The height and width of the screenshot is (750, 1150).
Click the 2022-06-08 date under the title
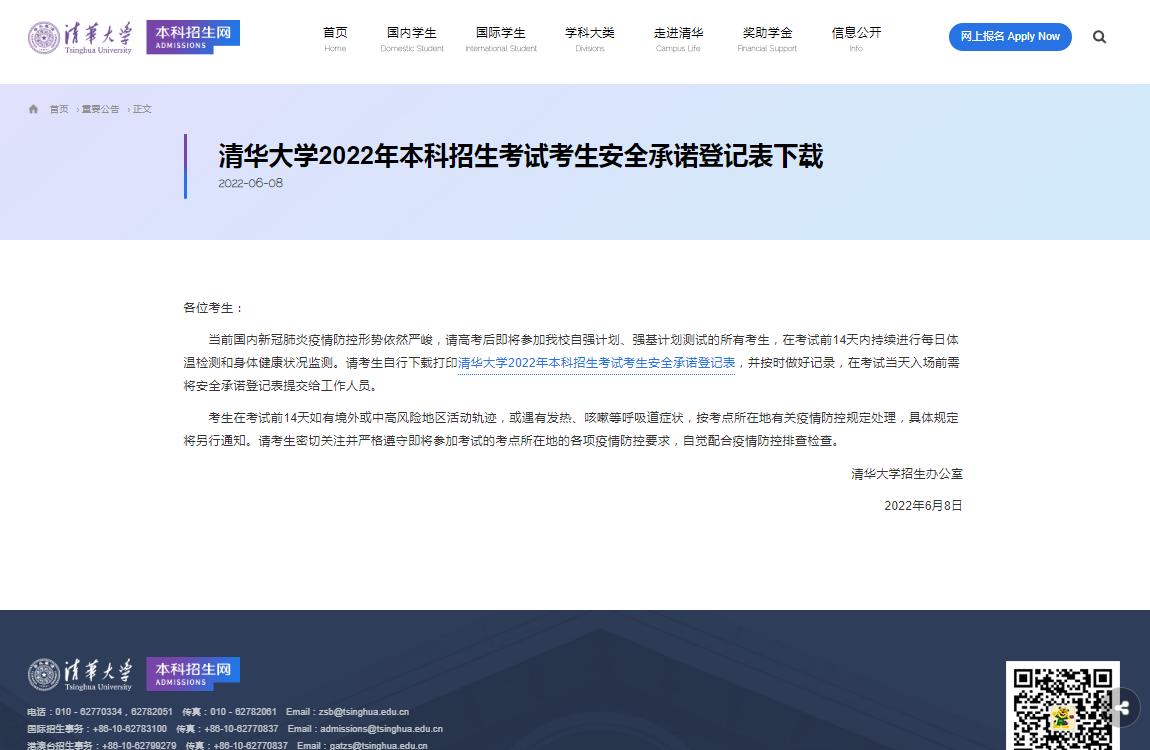pyautogui.click(x=250, y=183)
